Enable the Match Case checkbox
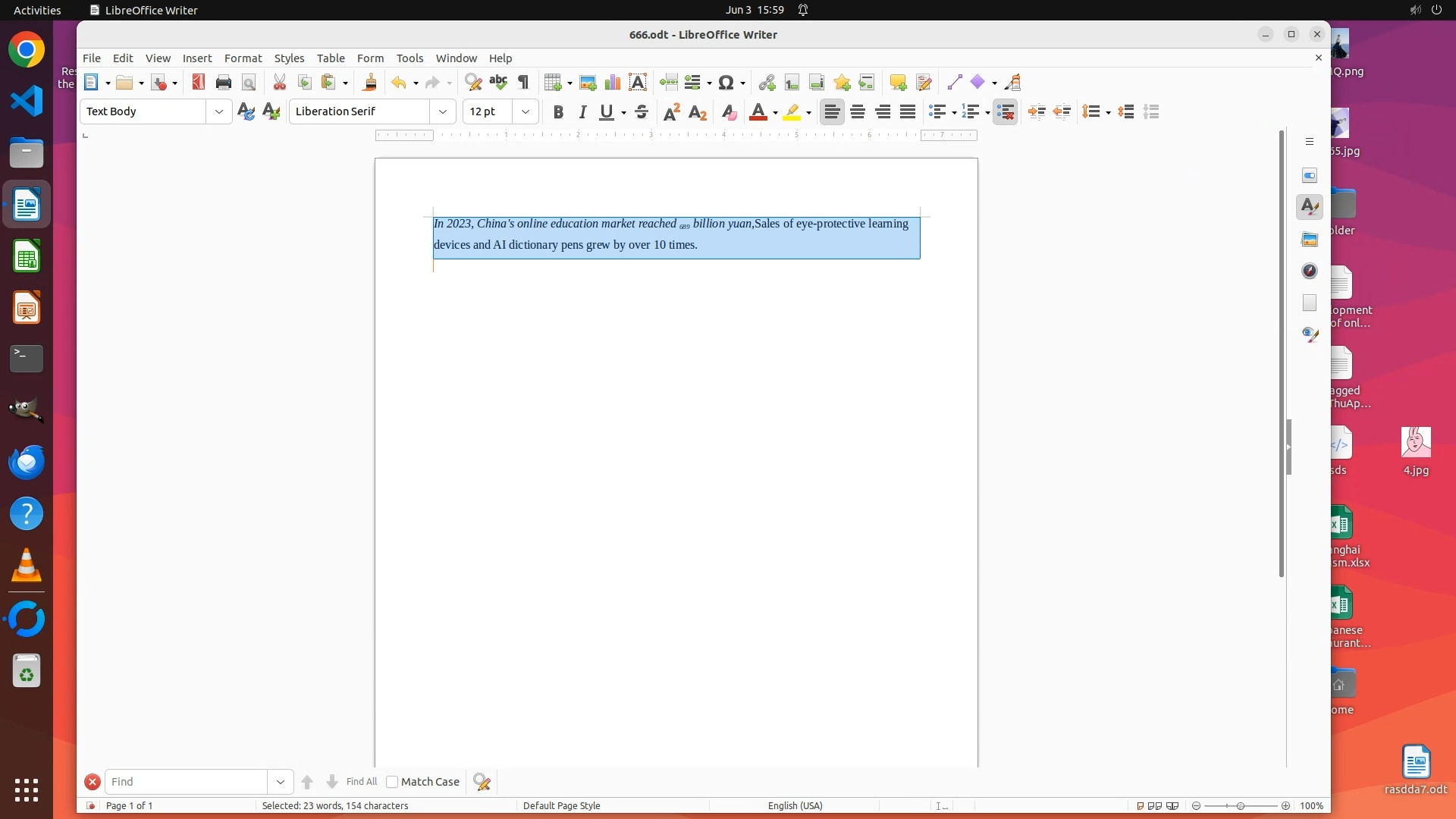The width and height of the screenshot is (1456, 819). pos(392,782)
